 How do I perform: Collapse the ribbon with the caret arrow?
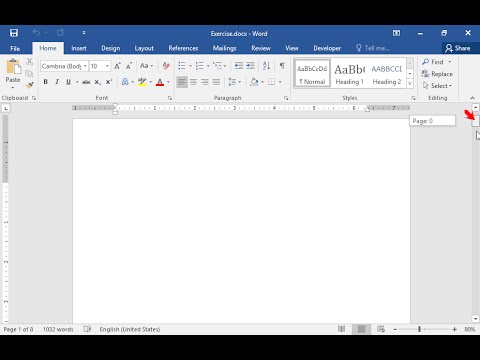(x=472, y=98)
